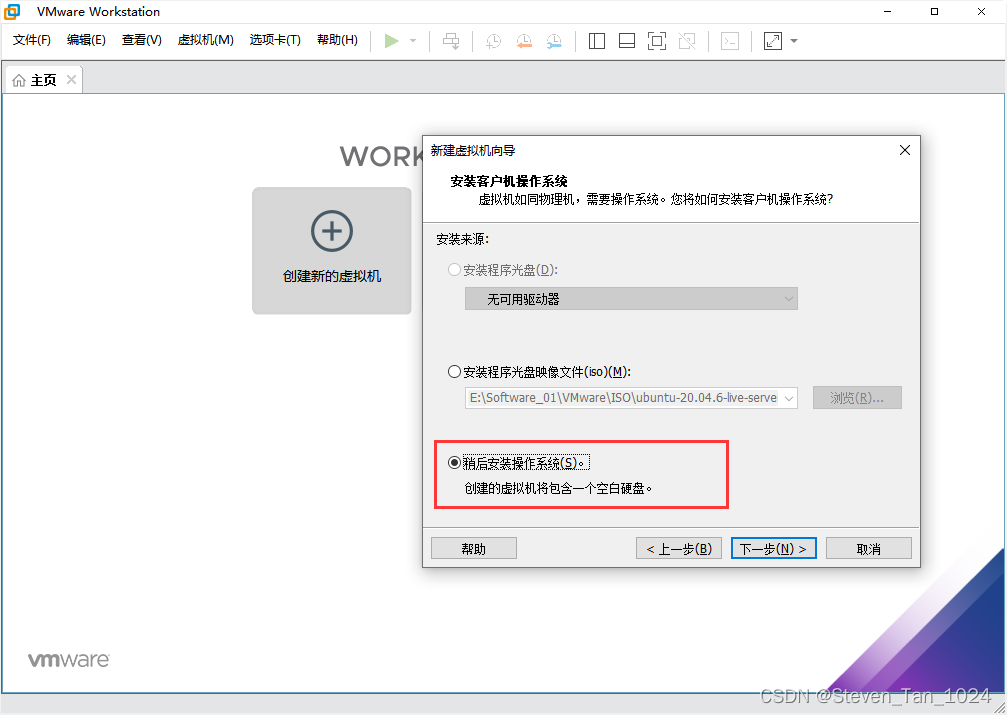The image size is (1007, 715).
Task: Open the 查看(V) menu
Action: click(141, 40)
